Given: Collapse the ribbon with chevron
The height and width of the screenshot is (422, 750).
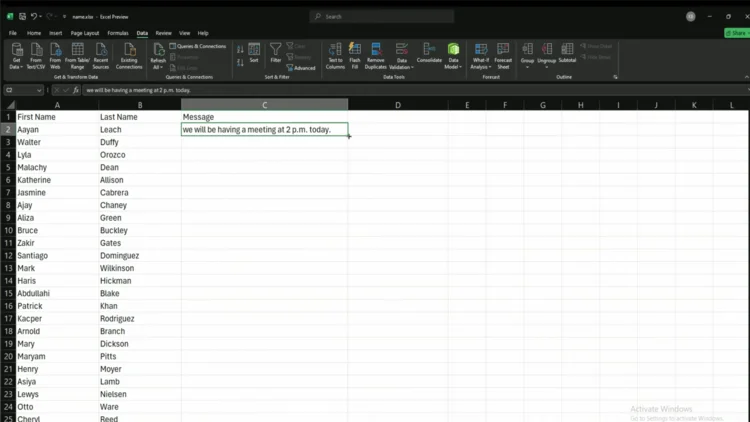Looking at the screenshot, I should click(746, 77).
